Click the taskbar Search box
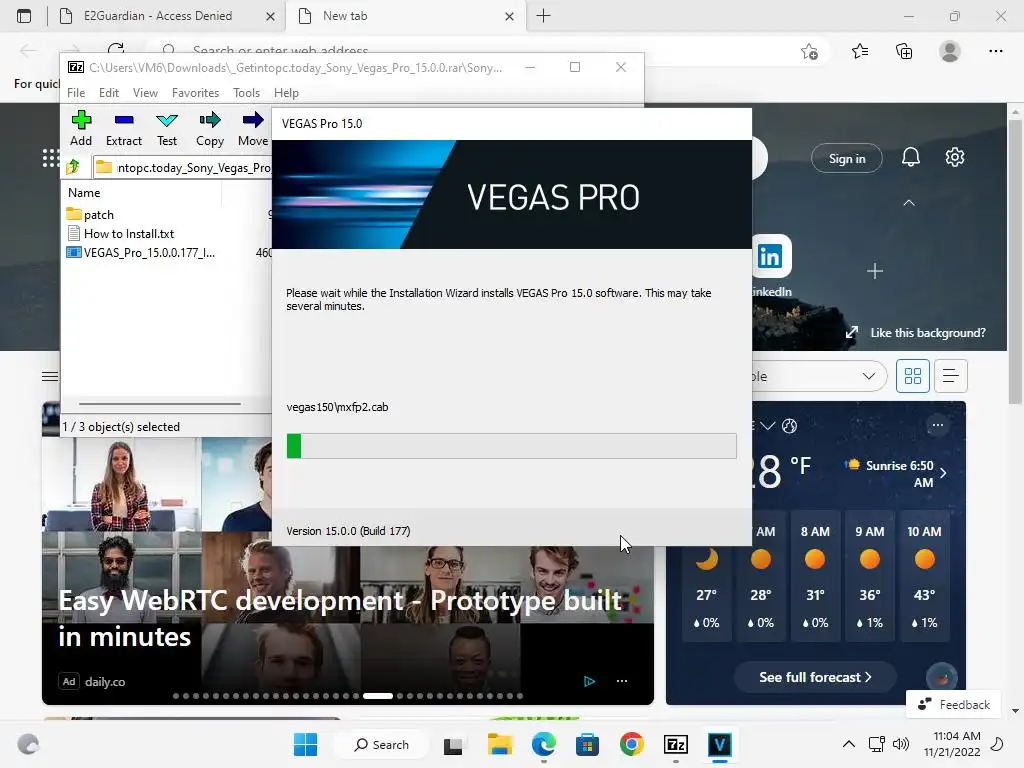1024x768 pixels. [381, 744]
